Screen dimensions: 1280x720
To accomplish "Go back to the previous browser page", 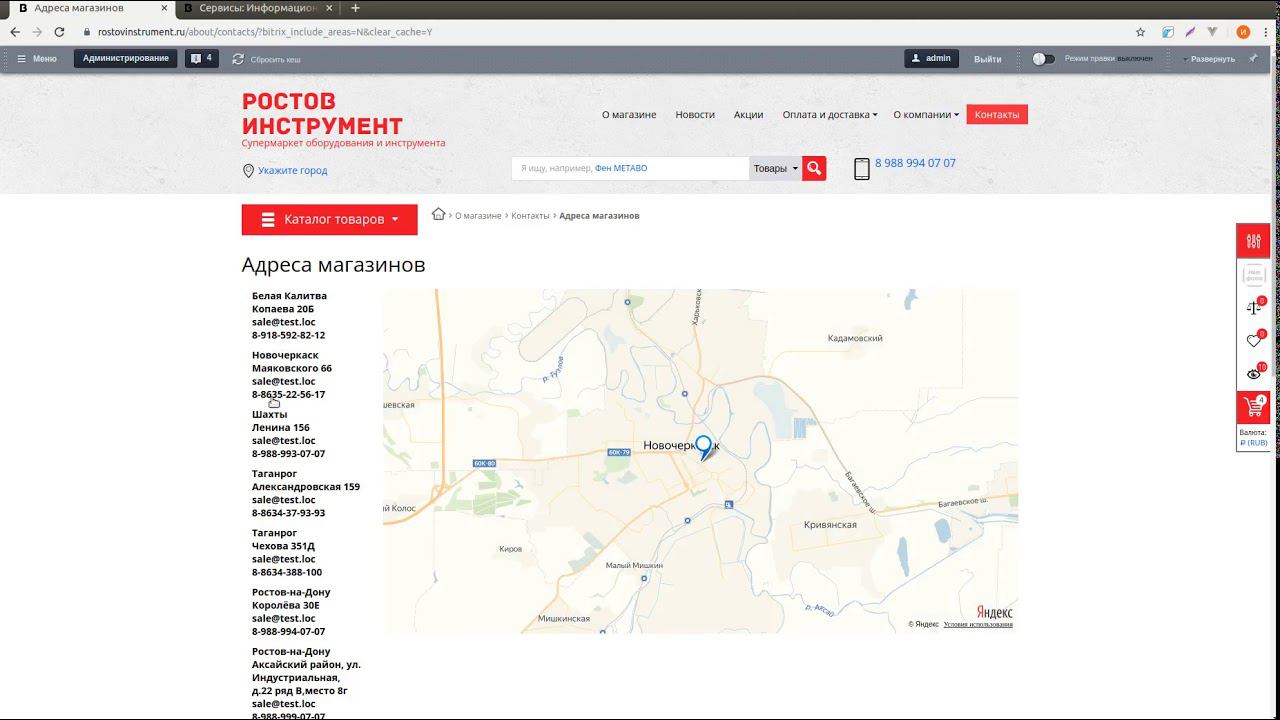I will coord(15,32).
